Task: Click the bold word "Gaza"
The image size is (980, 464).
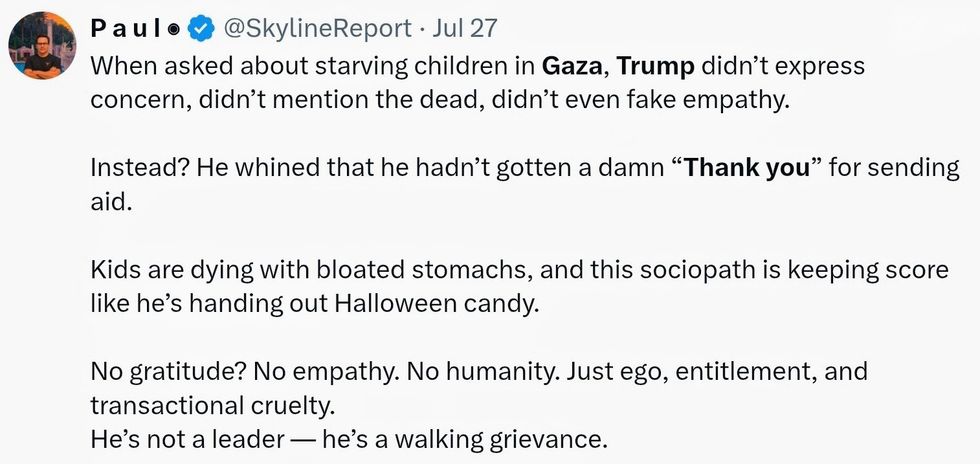Action: (573, 67)
